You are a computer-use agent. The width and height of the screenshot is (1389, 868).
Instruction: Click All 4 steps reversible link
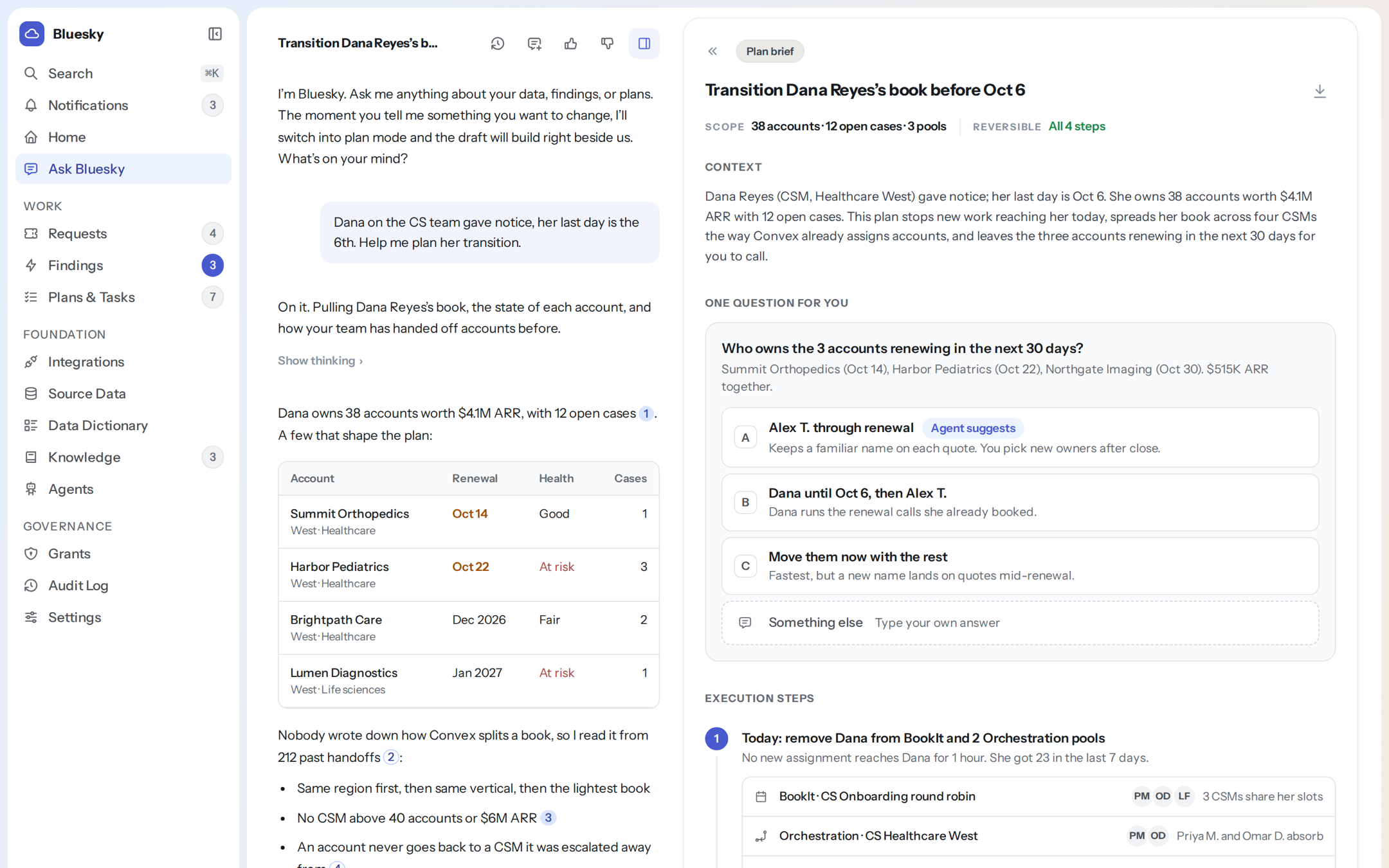[1076, 127]
